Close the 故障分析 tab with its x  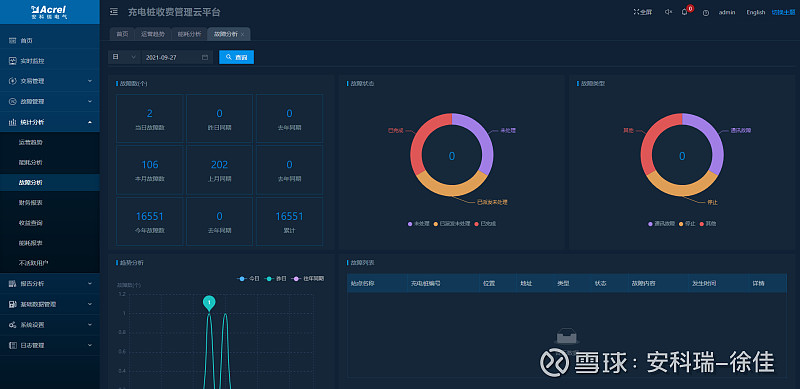point(242,34)
